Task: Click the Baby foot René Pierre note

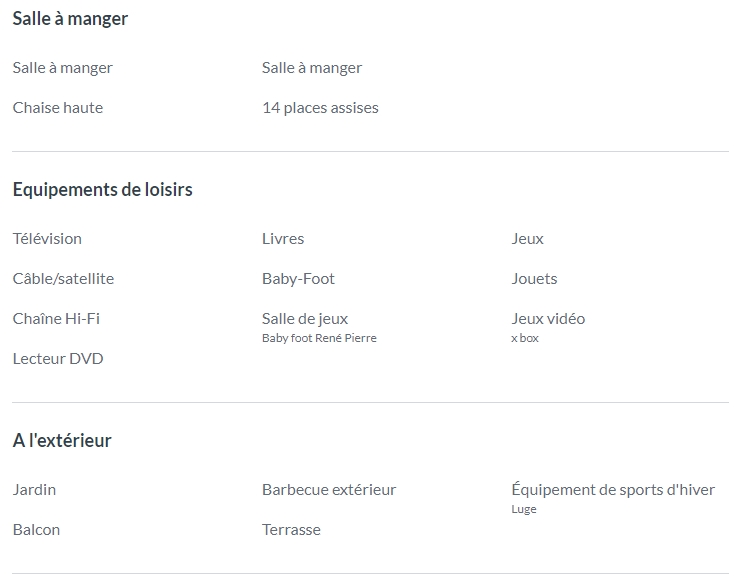Action: point(319,338)
